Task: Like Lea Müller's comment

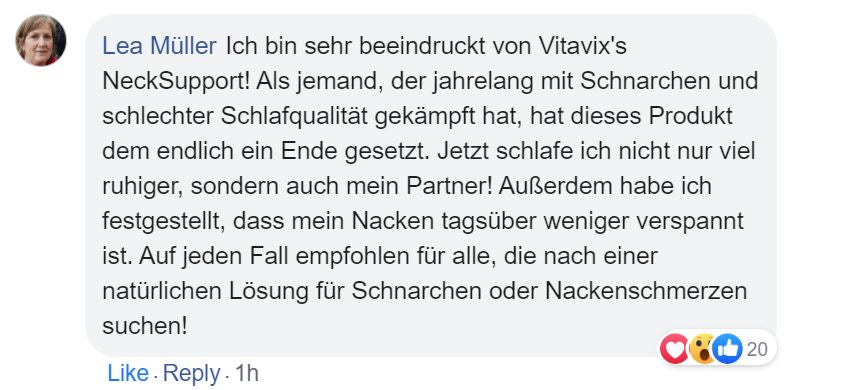Action: tap(128, 373)
